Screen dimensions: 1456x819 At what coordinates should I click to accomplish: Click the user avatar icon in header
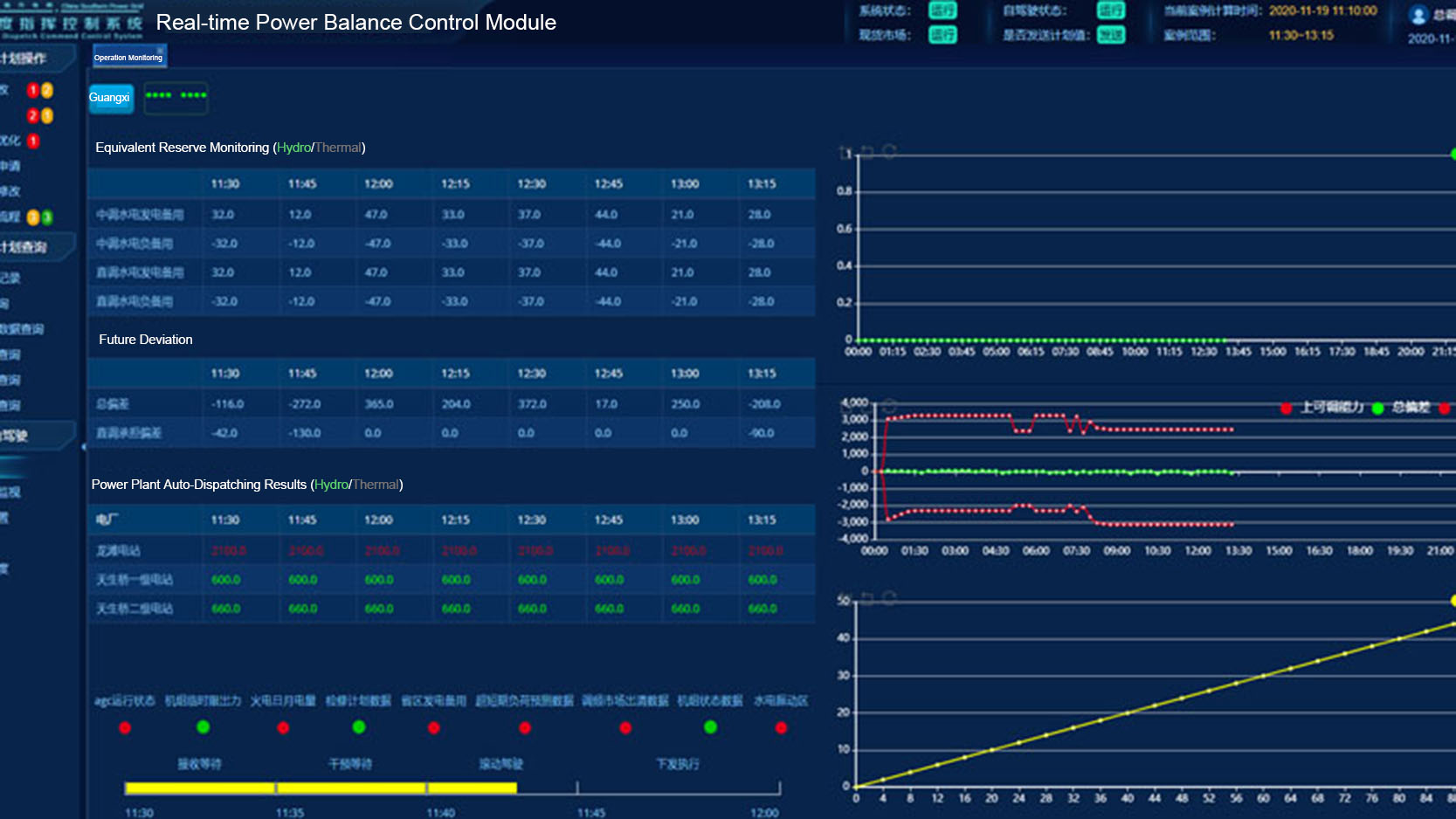(x=1418, y=15)
